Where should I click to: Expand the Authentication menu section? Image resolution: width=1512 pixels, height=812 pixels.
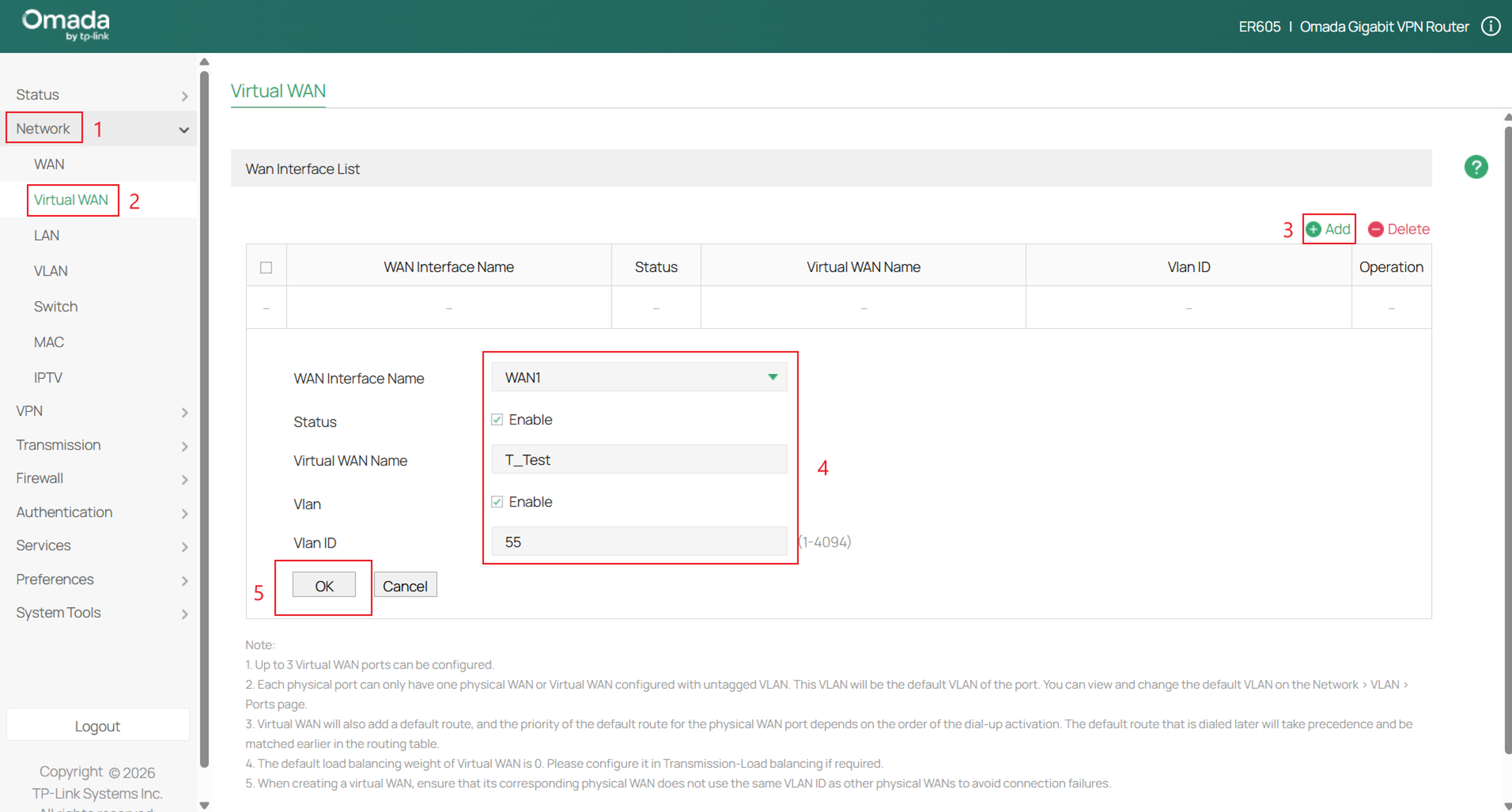pos(100,512)
